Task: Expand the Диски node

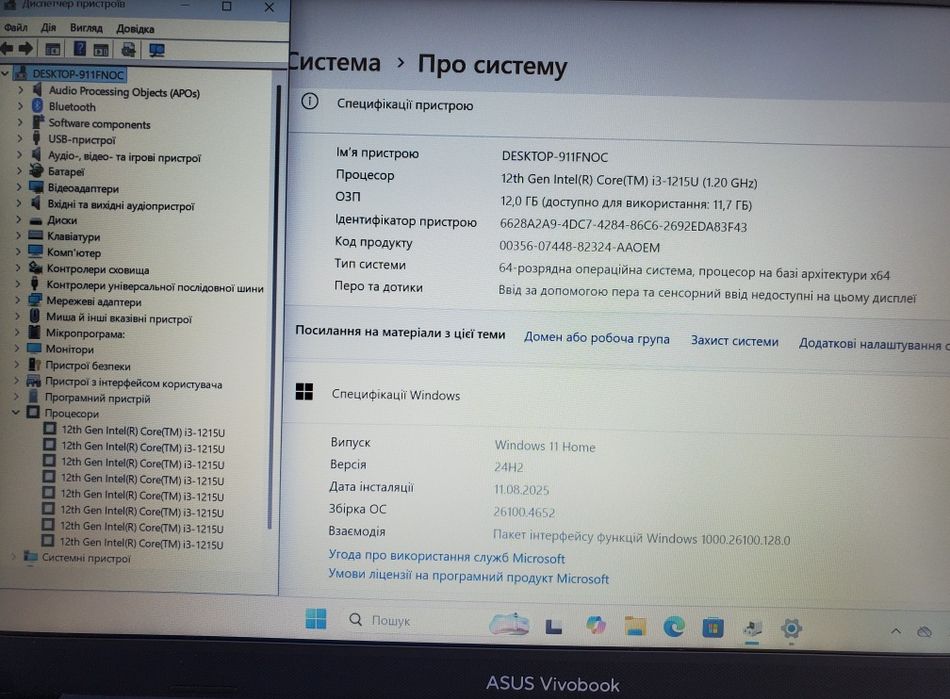Action: coord(19,219)
